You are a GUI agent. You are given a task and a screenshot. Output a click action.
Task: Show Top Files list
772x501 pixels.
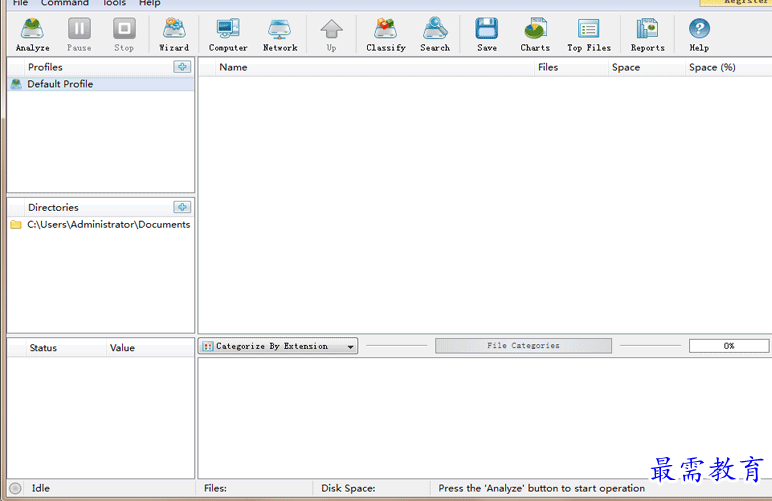coord(589,33)
